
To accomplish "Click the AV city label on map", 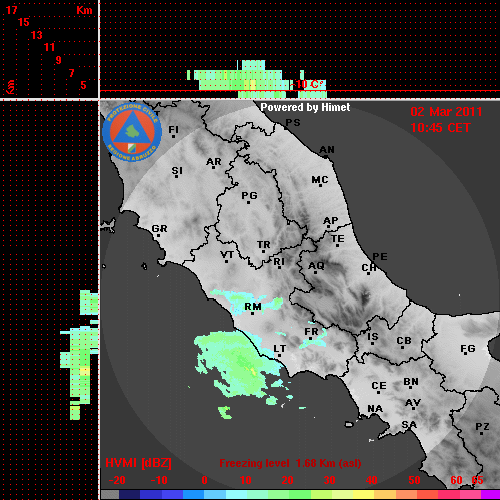I will 413,403.
